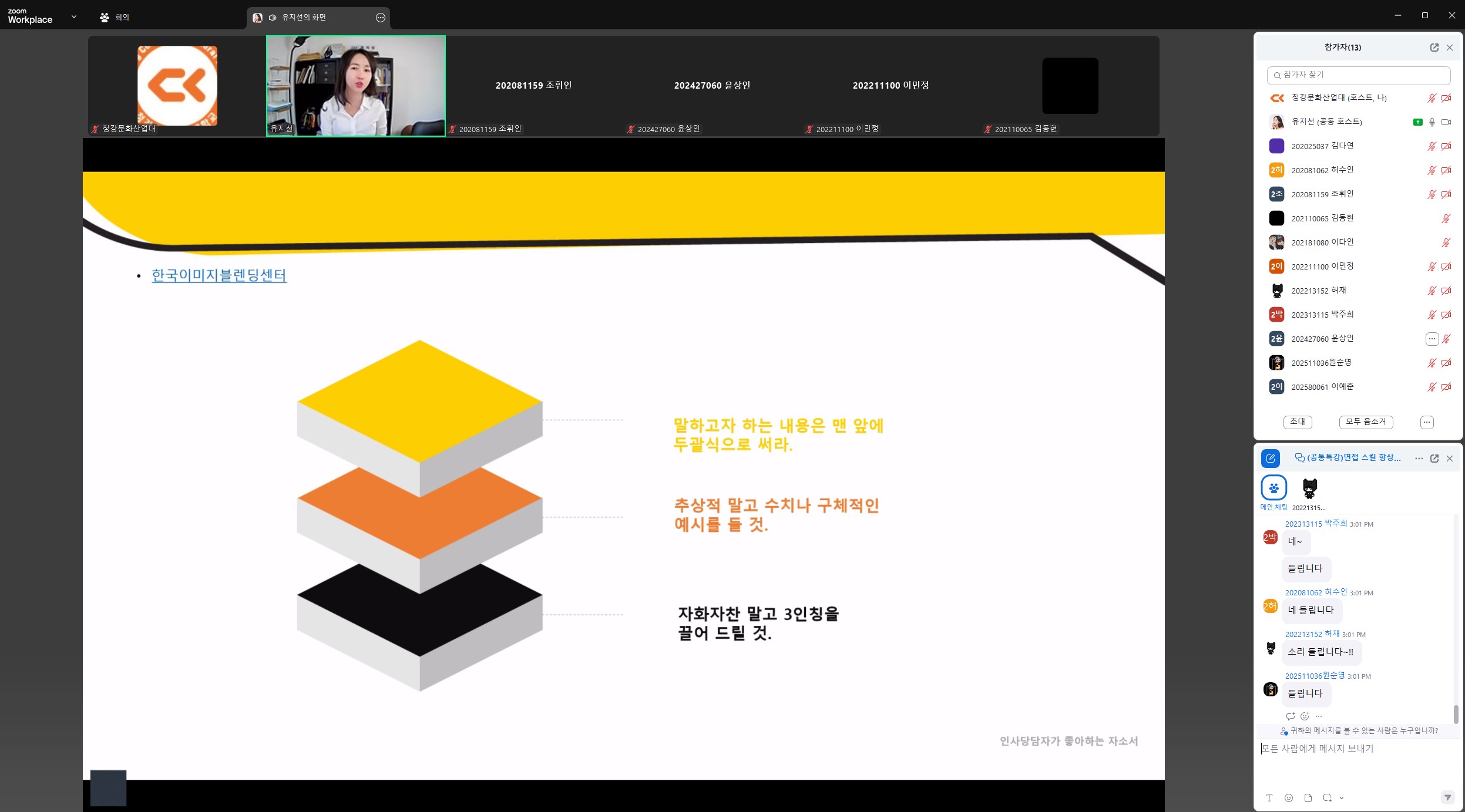Expand screenshot options dropdown chevron
Screen dimensions: 1465x812
click(x=1342, y=798)
